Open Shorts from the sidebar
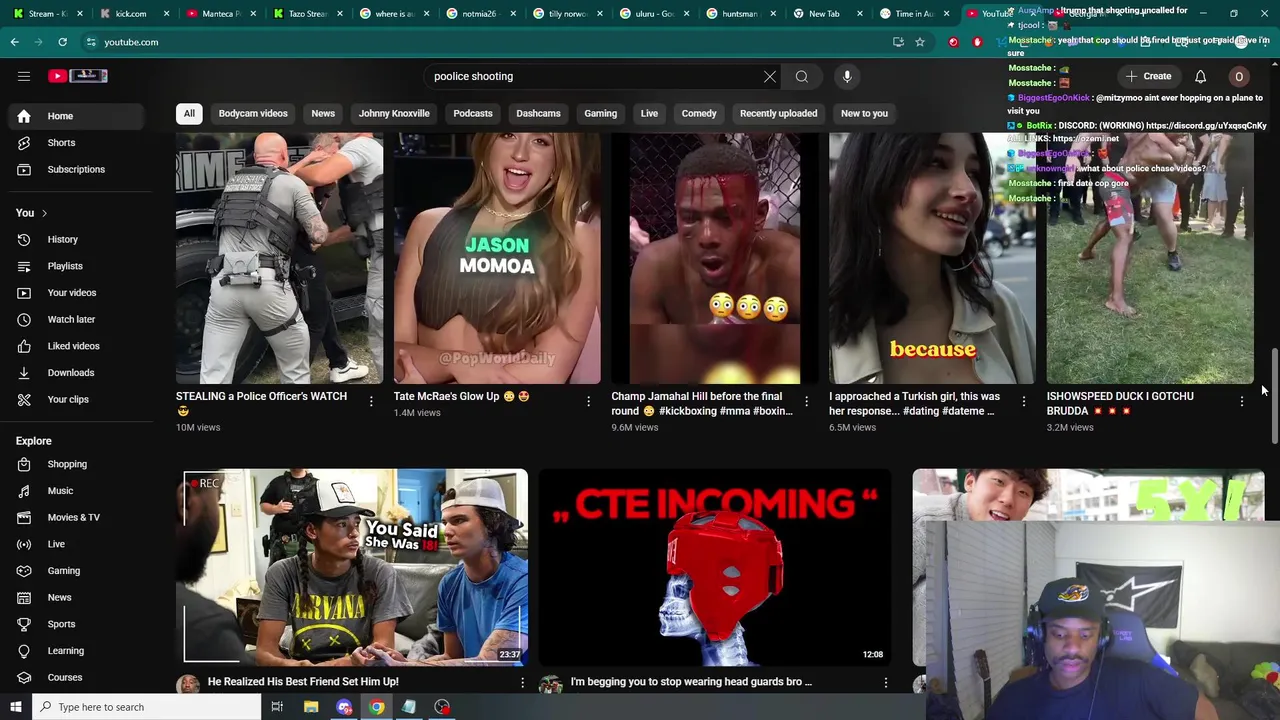Screen dimensions: 1280x720 coord(76,143)
